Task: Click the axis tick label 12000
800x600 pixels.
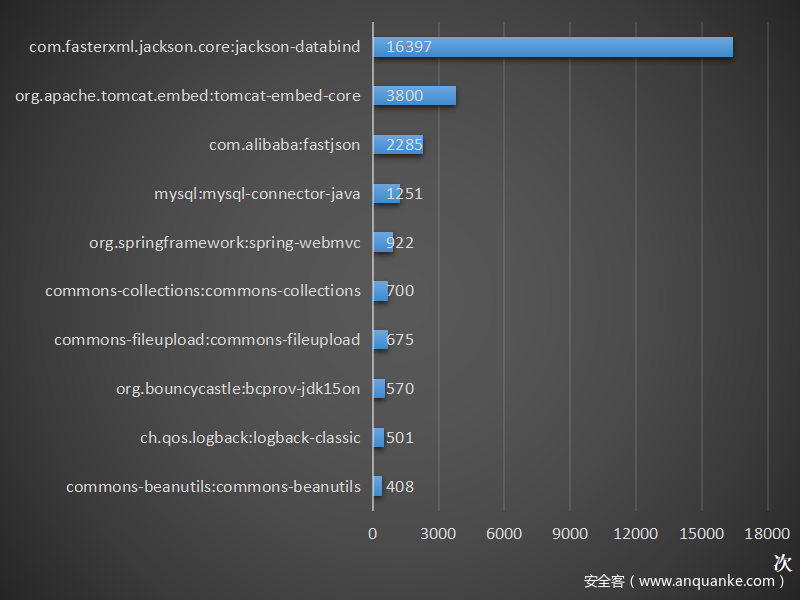Action: (x=636, y=534)
